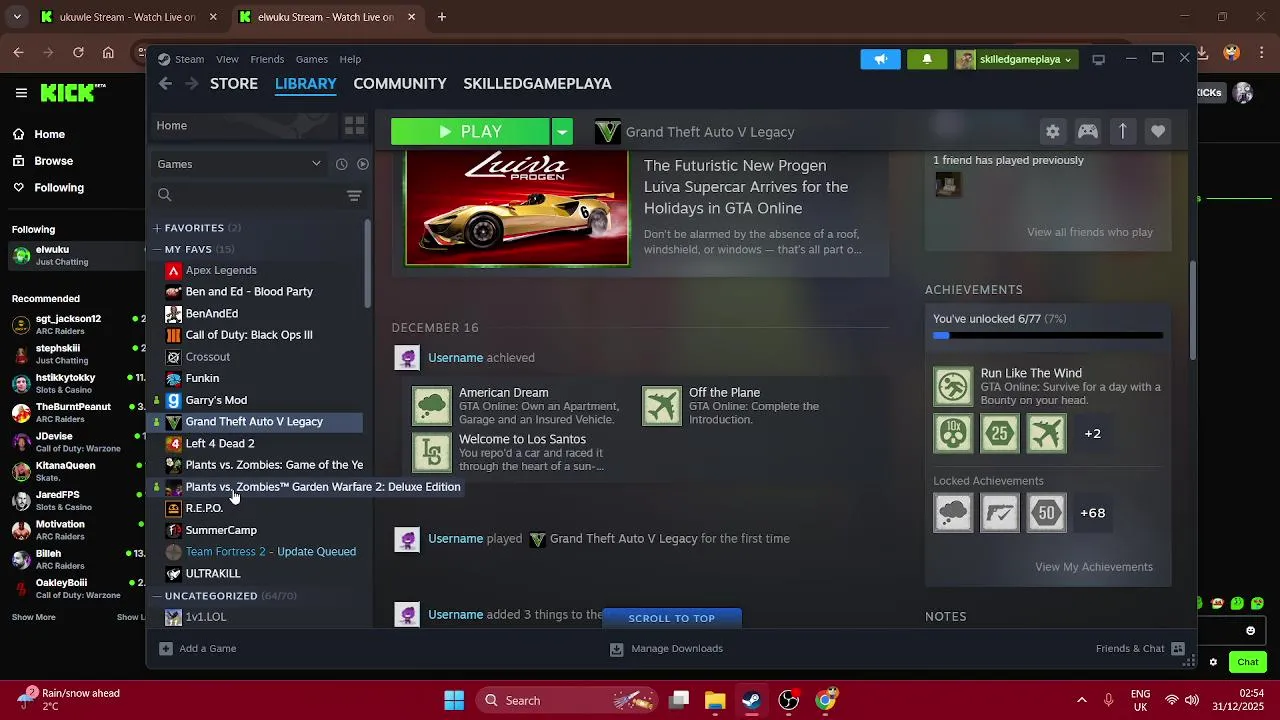Expand Play button options dropdown
1280x720 pixels.
point(562,131)
